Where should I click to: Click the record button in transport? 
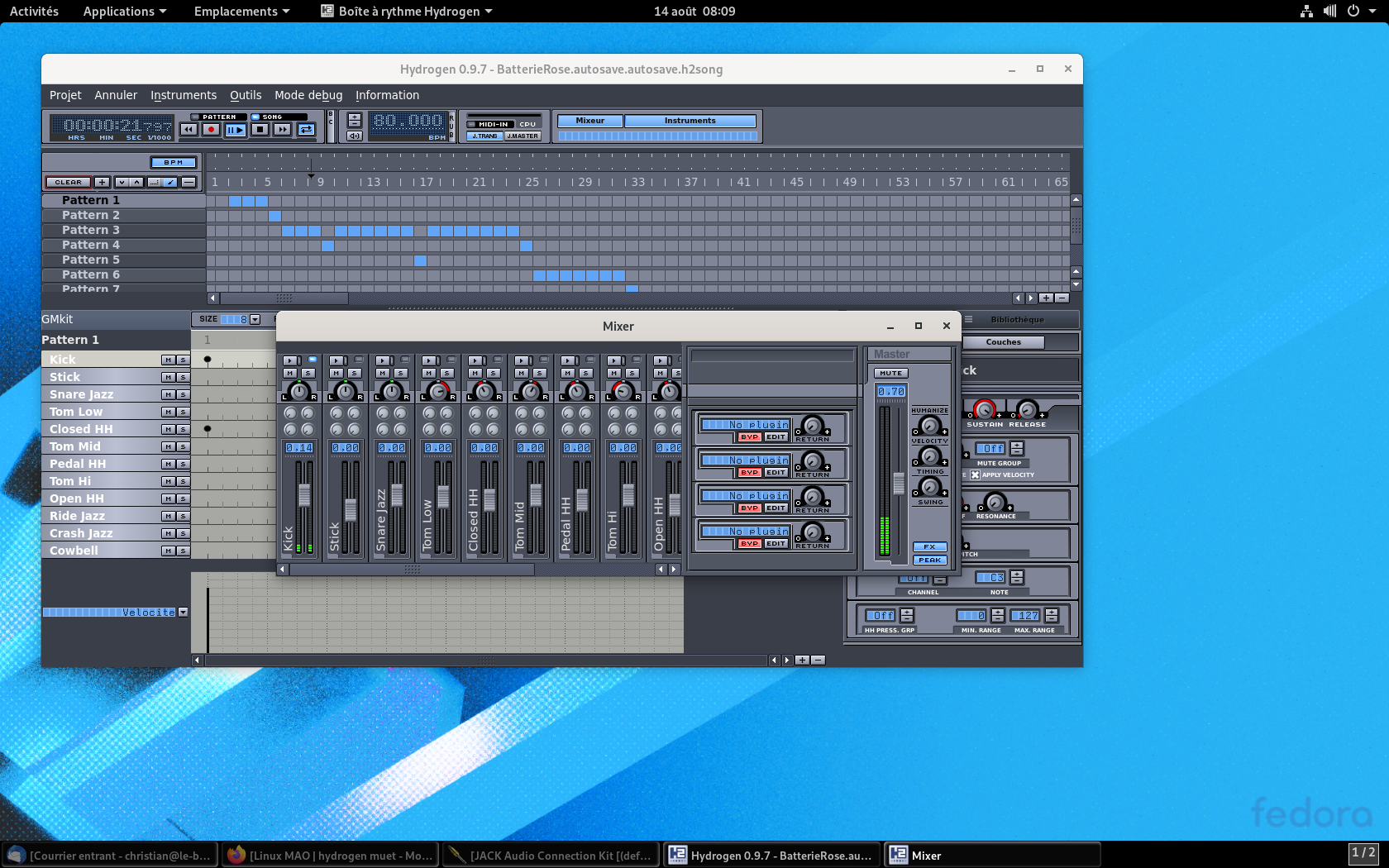click(x=212, y=130)
